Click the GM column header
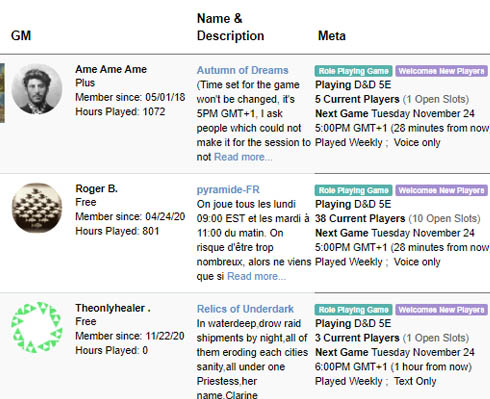Viewport: 490px width, 399px height. [21, 35]
